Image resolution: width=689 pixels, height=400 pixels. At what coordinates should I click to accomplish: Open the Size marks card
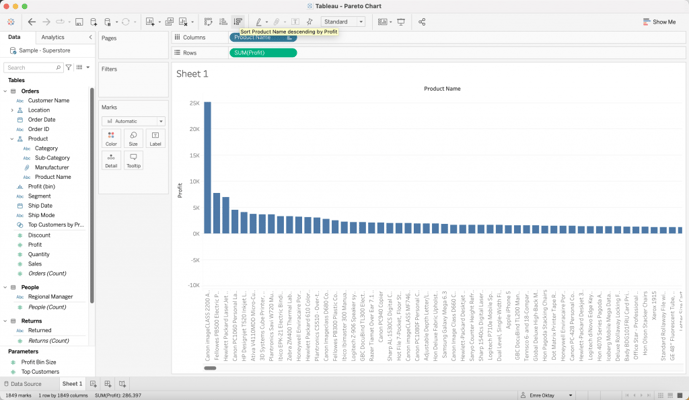[133, 138]
